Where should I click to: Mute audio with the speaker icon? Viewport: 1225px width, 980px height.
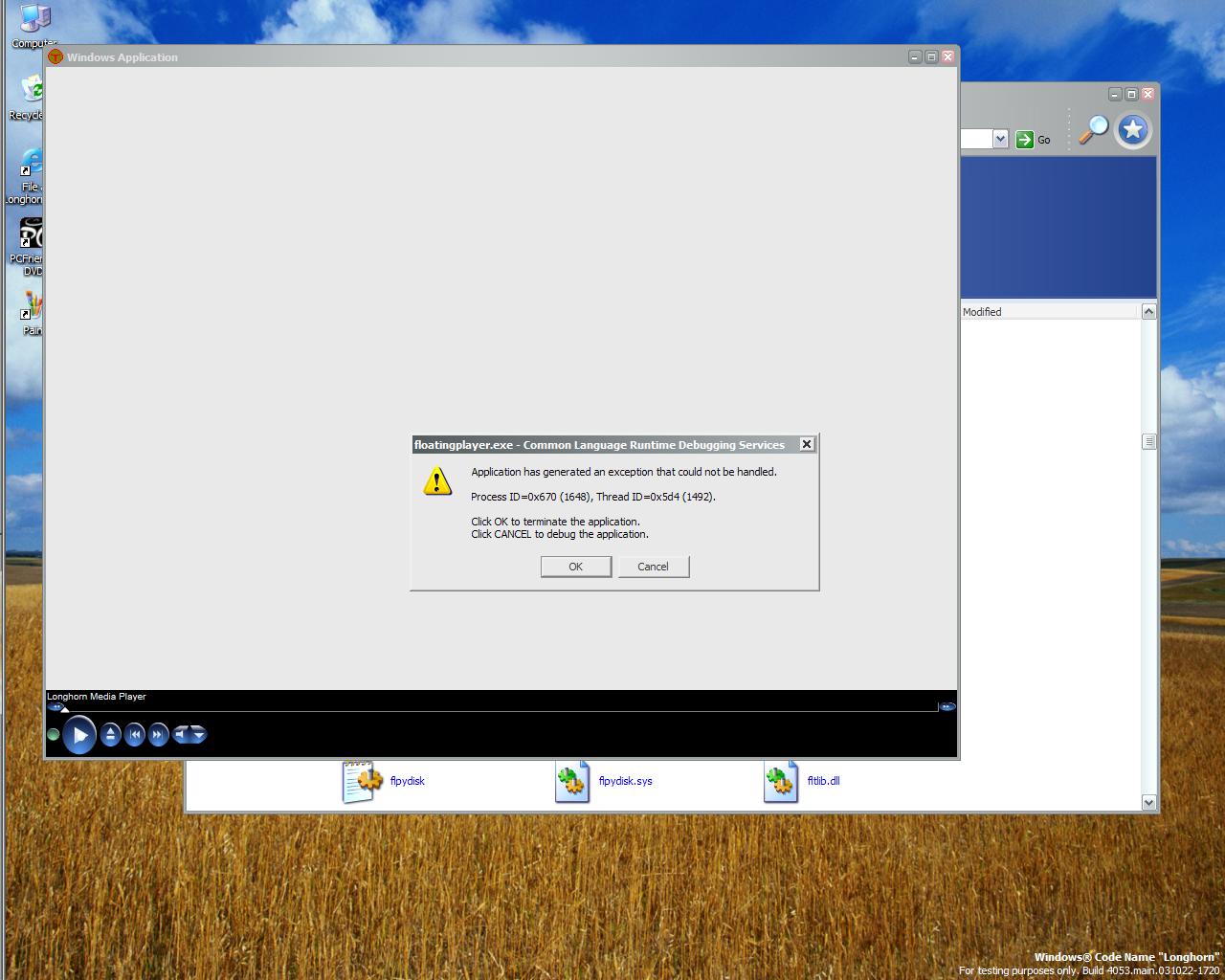[181, 735]
